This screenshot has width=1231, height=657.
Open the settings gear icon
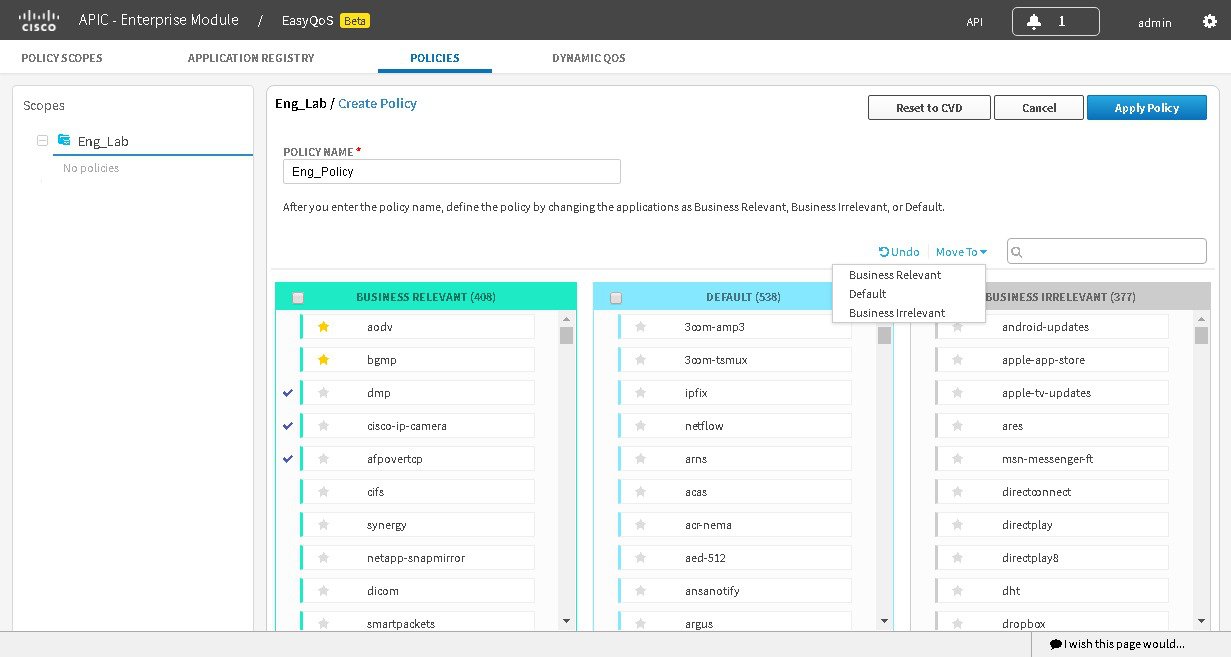coord(1208,20)
